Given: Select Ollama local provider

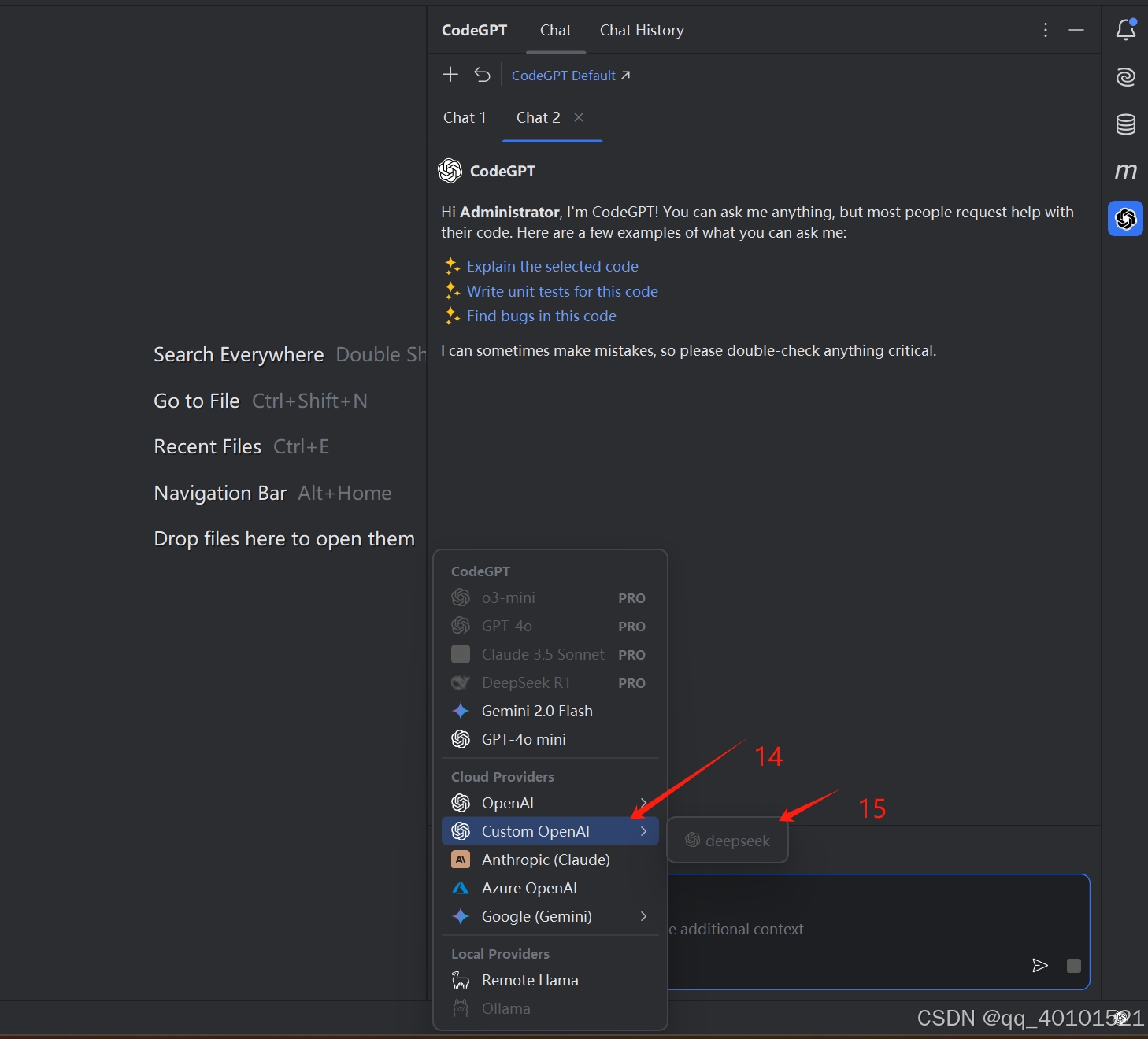Looking at the screenshot, I should click(550, 1008).
